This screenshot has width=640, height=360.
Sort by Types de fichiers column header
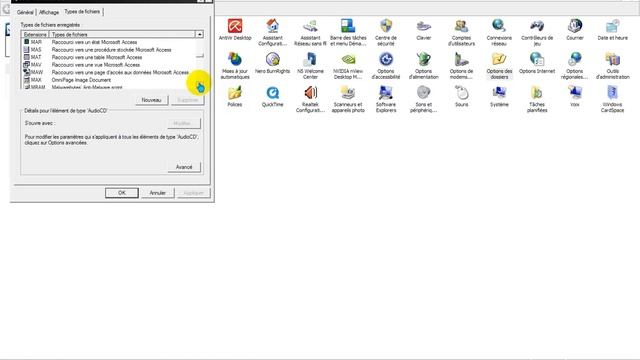[122, 34]
